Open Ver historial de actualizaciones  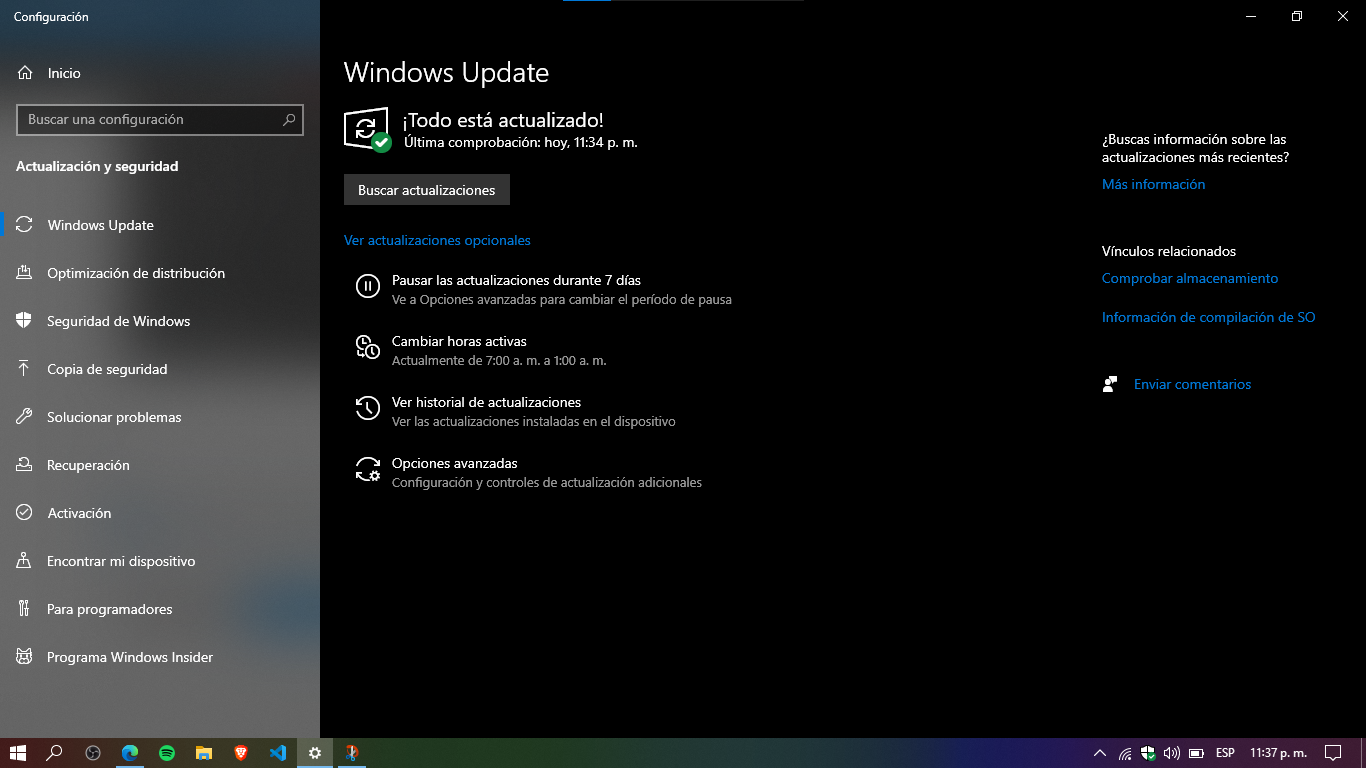[x=515, y=411]
